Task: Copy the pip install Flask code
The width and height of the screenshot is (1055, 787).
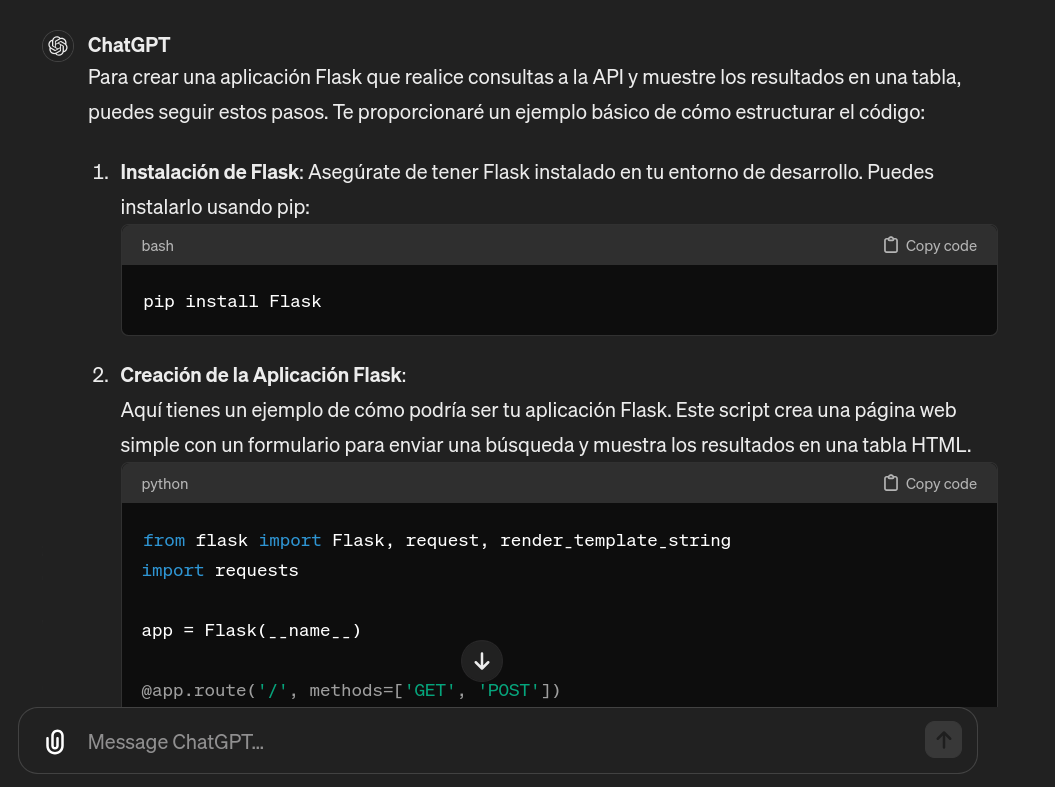Action: (928, 245)
